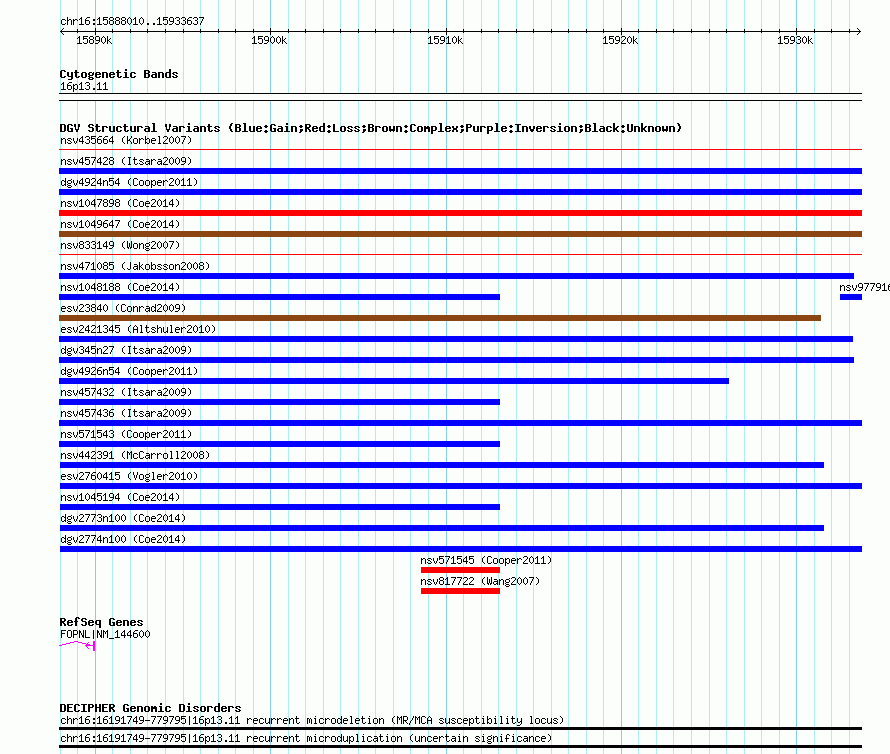Select the dgv4926n54 (Cooper2011) gain bar
Screen dimensions: 890x754
pos(394,381)
